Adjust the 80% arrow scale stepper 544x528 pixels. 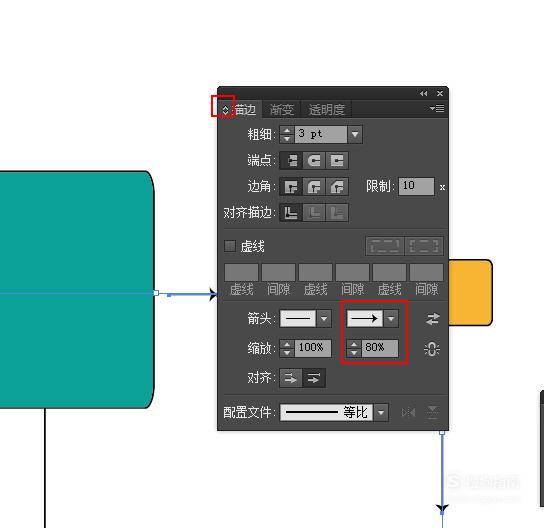coord(354,348)
